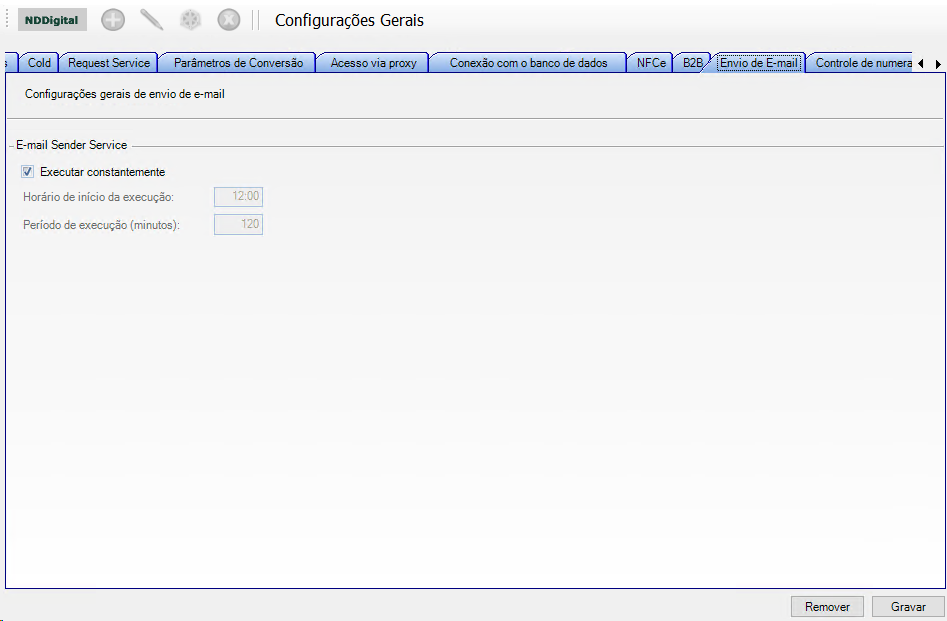This screenshot has width=947, height=621.
Task: Select the Envio de E-mail tab
Action: [758, 63]
